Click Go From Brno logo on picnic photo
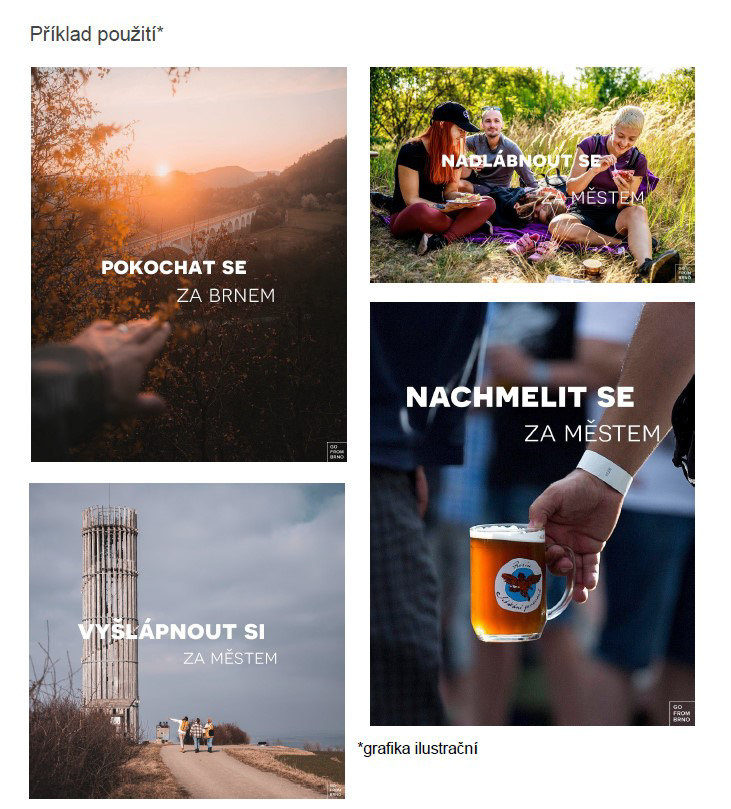The image size is (731, 809). click(684, 273)
